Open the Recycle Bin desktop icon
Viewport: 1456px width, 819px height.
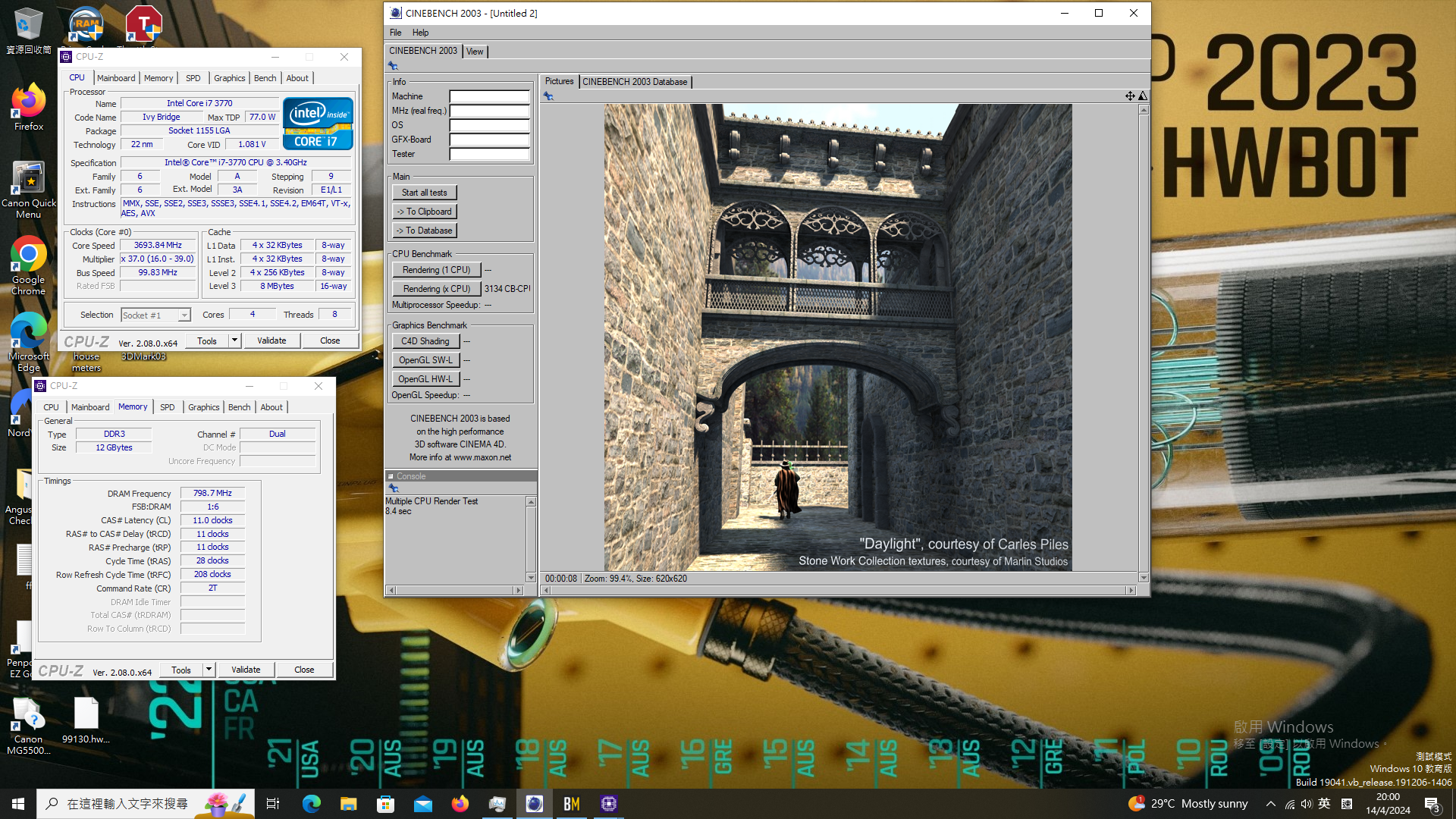28,30
